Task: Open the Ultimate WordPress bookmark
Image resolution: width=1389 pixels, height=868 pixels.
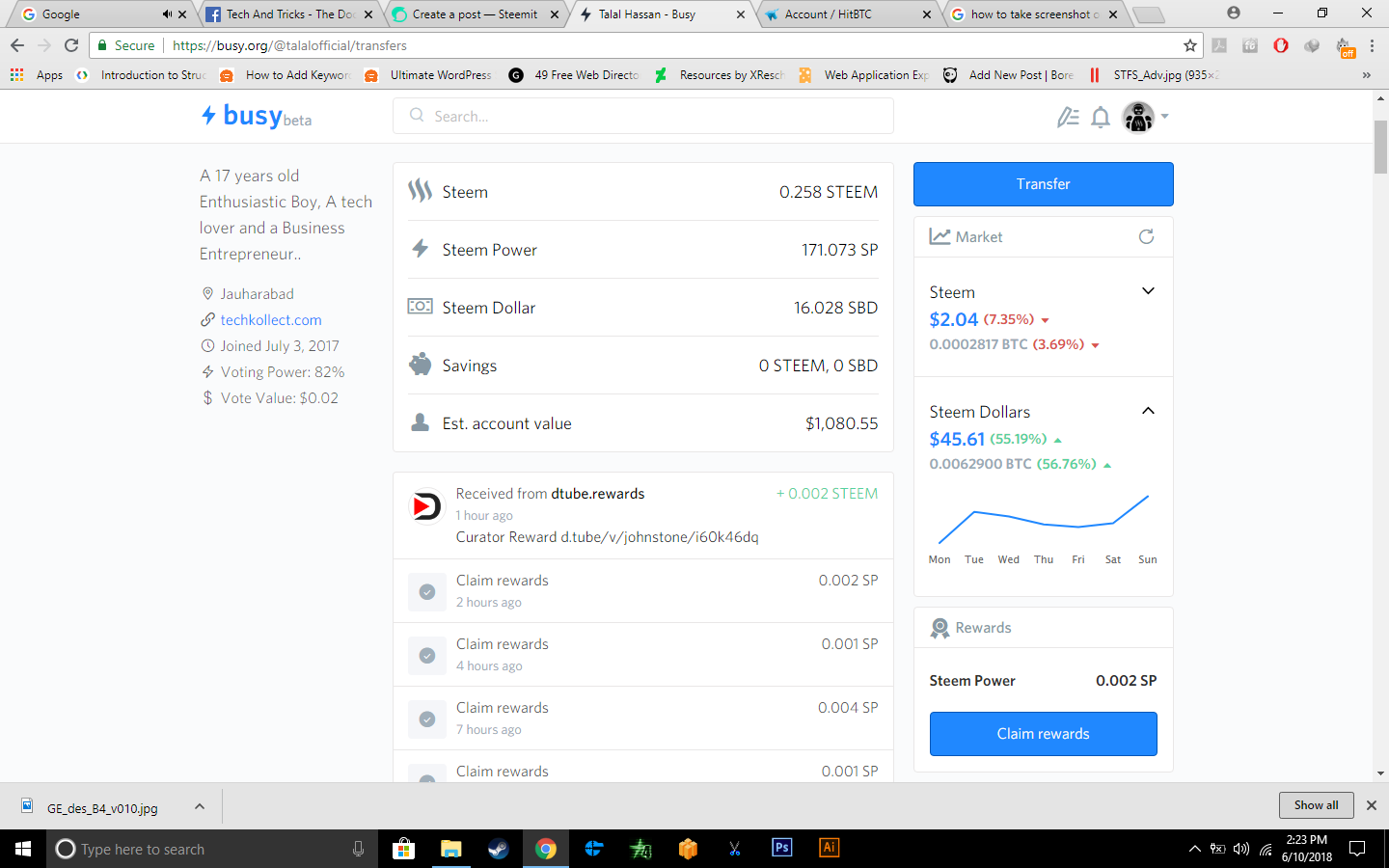Action: point(429,75)
